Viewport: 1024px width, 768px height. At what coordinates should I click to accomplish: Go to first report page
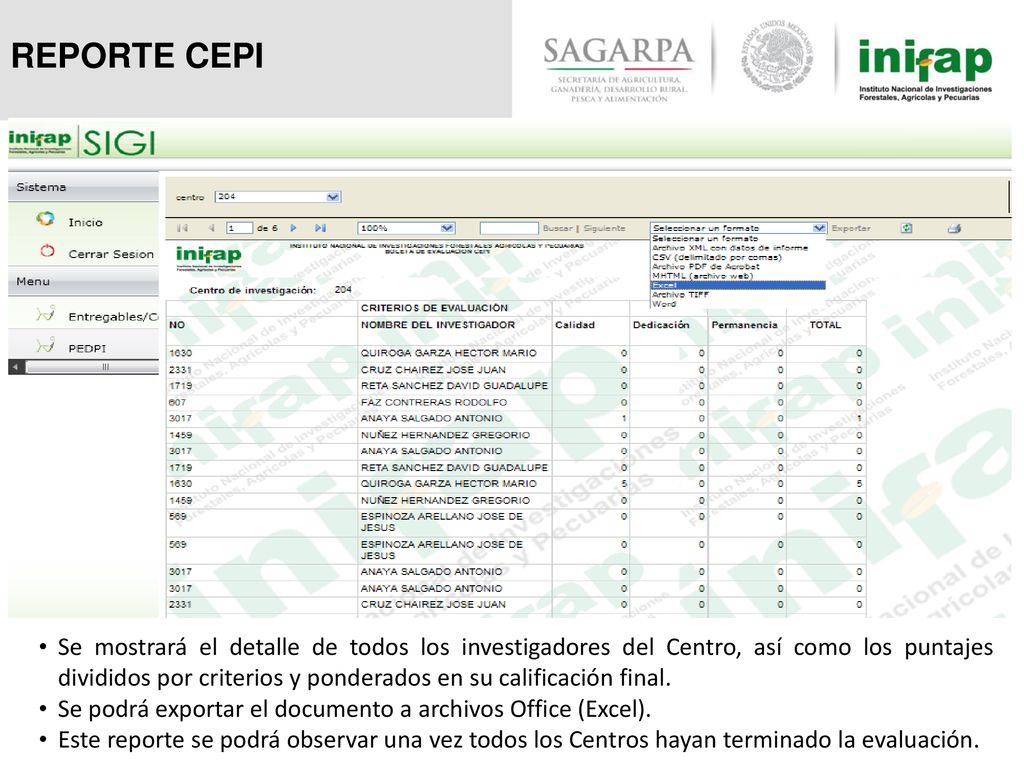pos(183,228)
